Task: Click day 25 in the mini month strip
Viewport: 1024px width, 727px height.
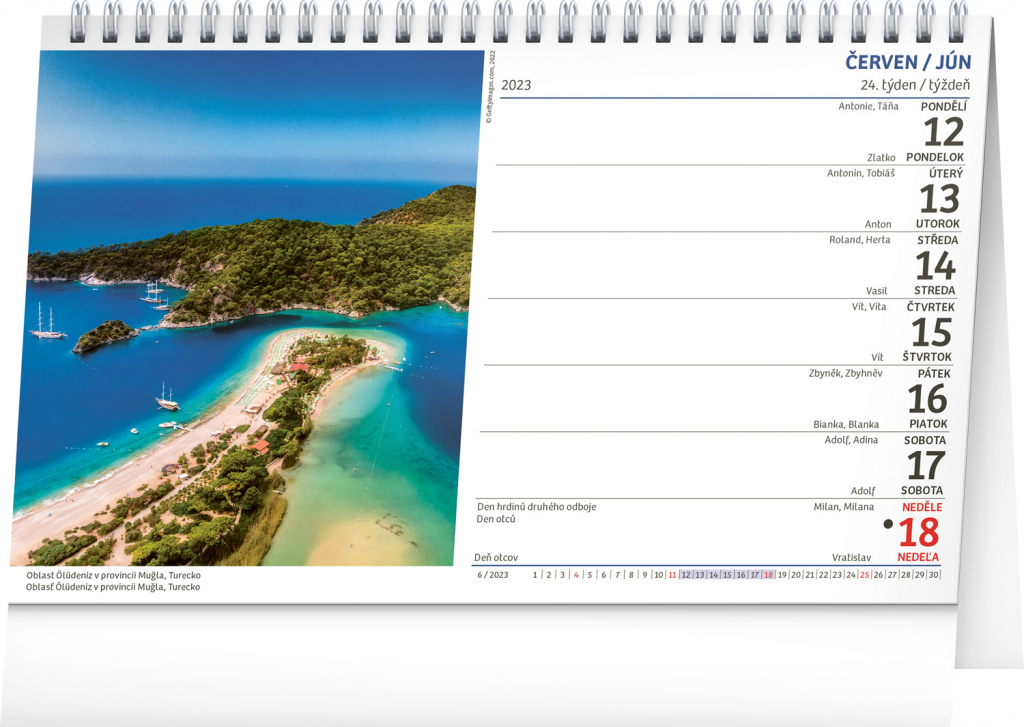Action: coord(864,575)
